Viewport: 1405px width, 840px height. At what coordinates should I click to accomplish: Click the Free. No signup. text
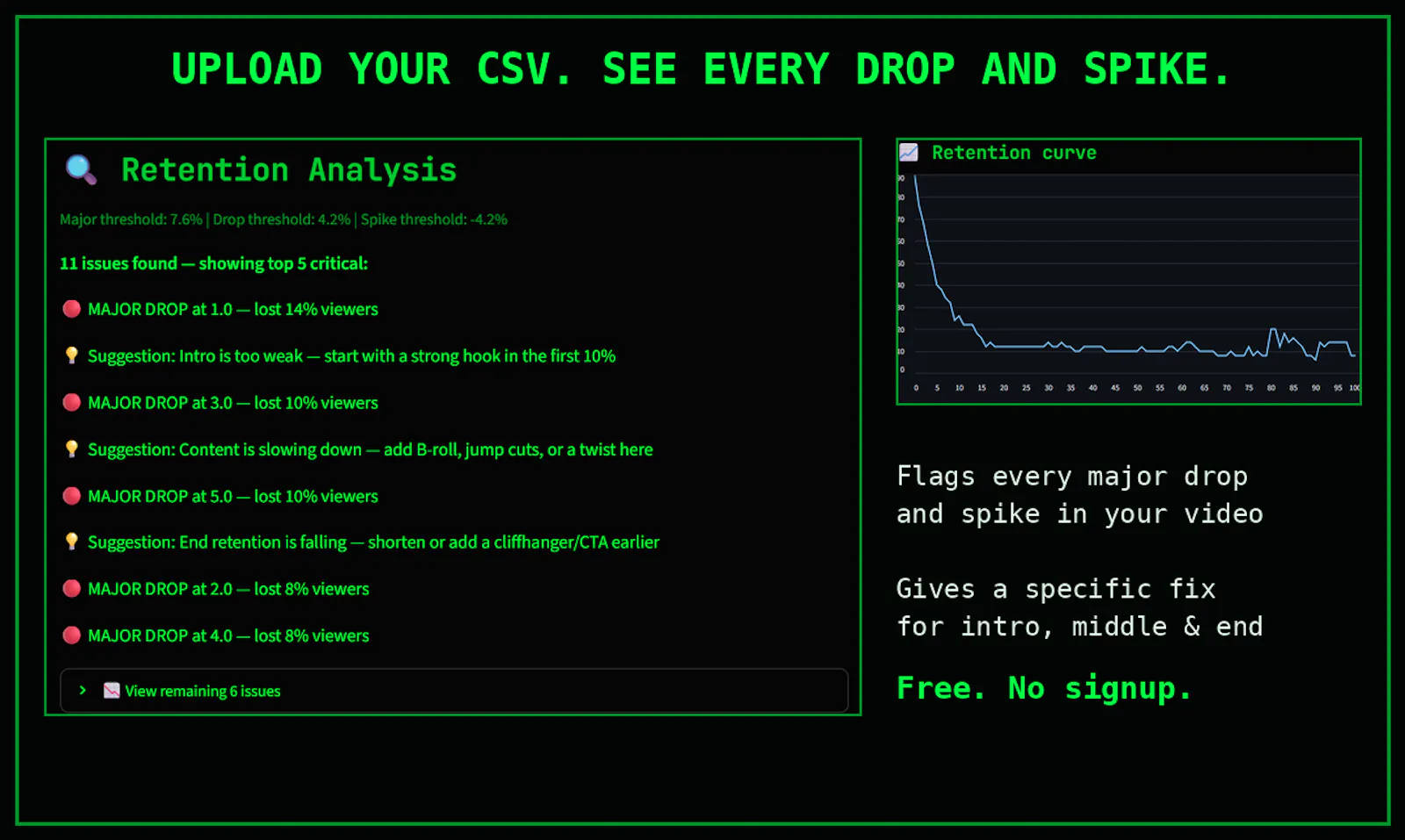[x=1044, y=688]
